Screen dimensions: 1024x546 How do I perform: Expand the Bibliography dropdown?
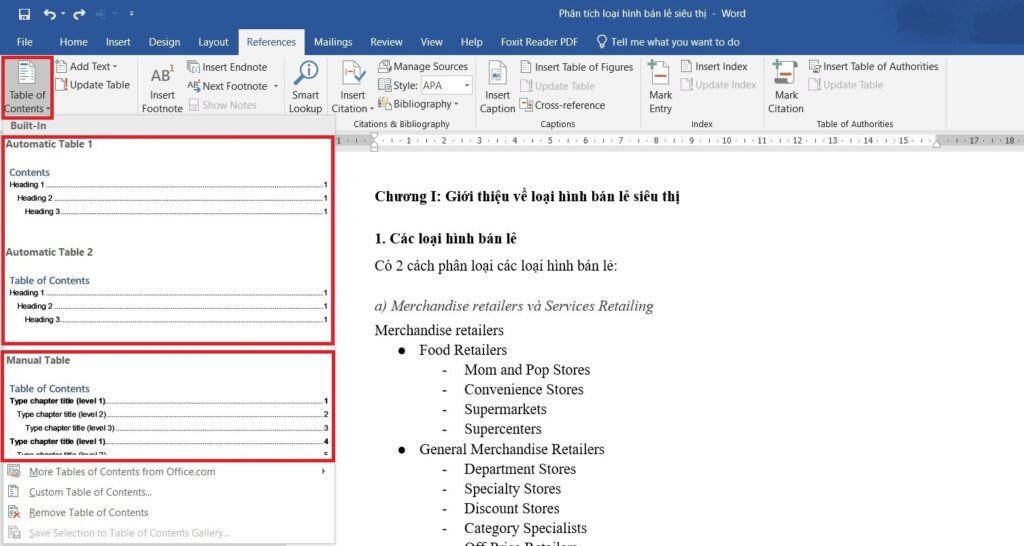[419, 104]
